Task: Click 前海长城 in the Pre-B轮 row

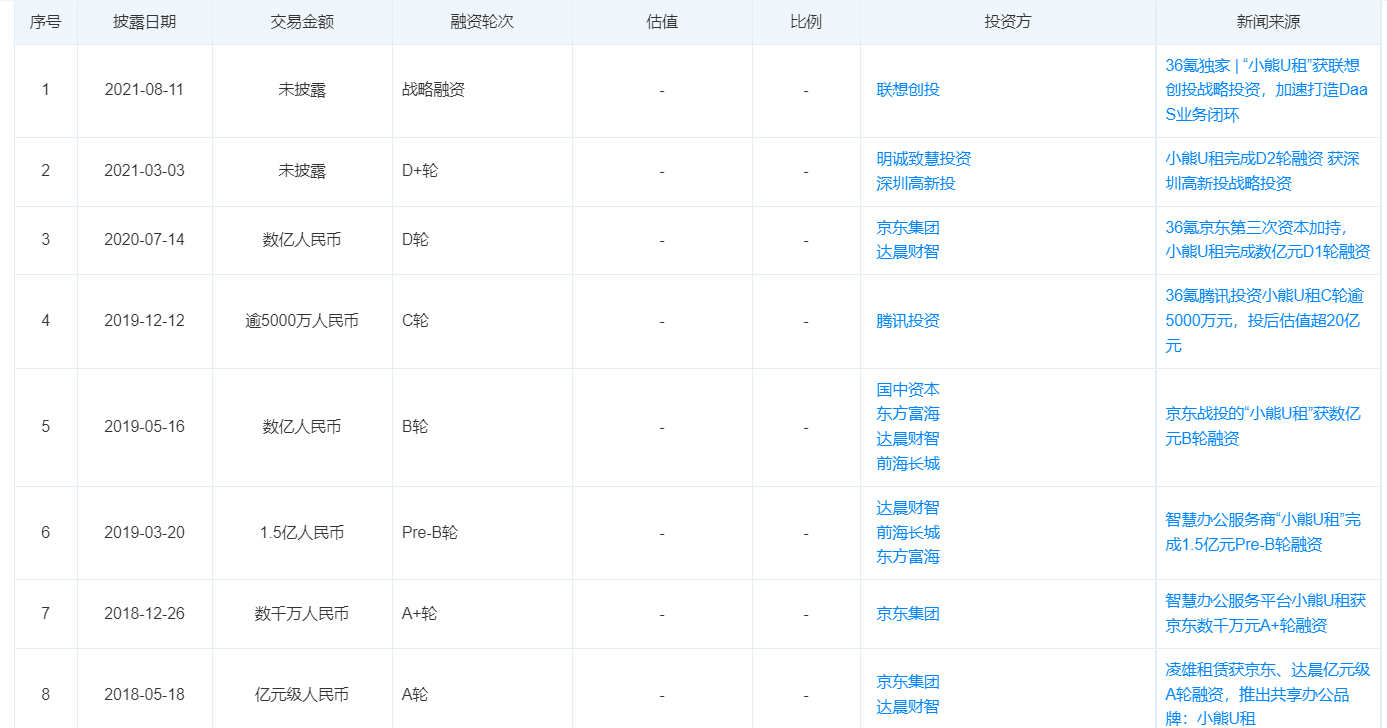Action: (908, 533)
